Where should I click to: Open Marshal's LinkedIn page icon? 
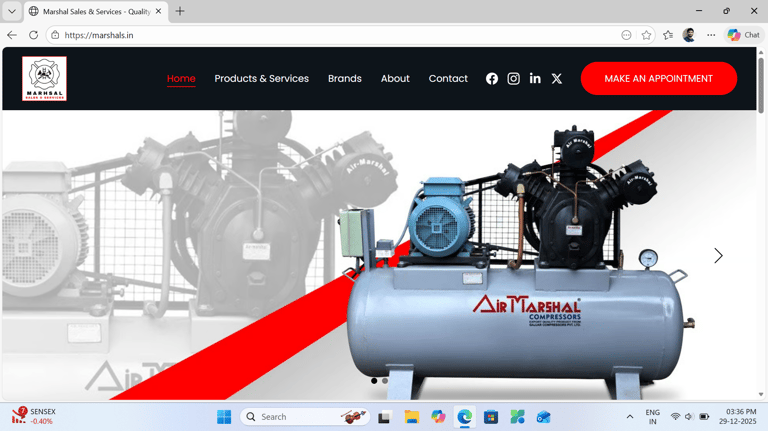tap(535, 78)
